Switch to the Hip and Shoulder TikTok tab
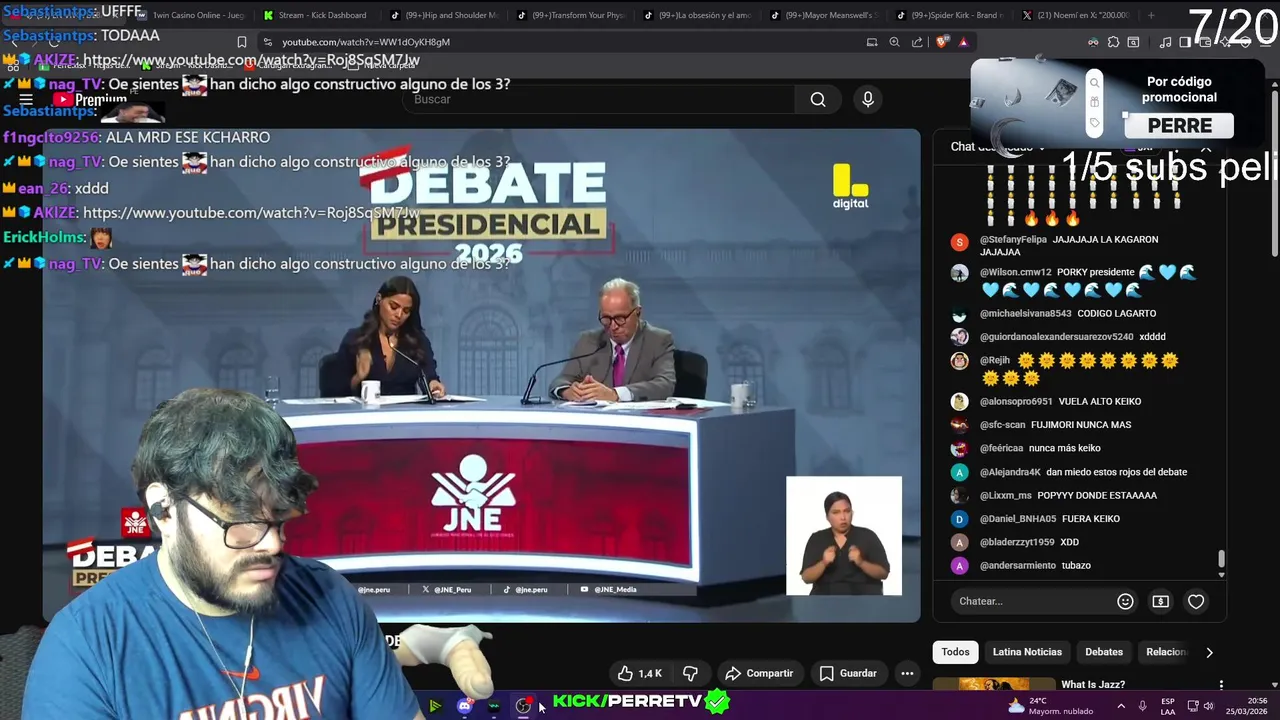The height and width of the screenshot is (720, 1280). point(445,15)
